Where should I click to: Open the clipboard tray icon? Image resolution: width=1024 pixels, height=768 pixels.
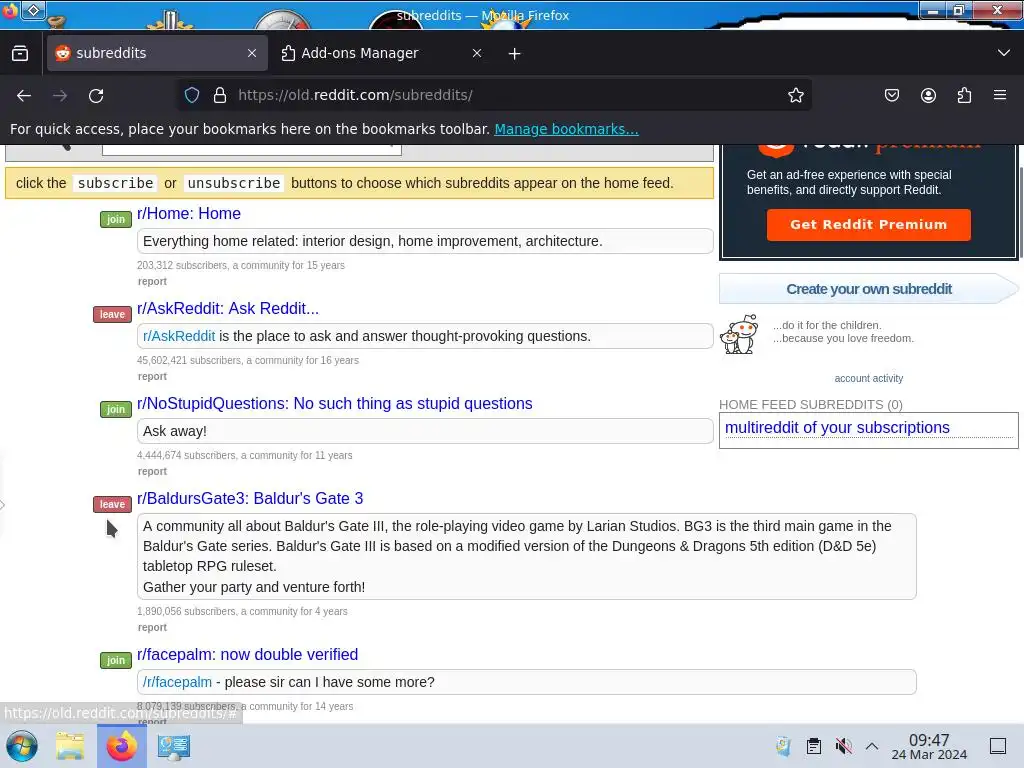pos(814,746)
